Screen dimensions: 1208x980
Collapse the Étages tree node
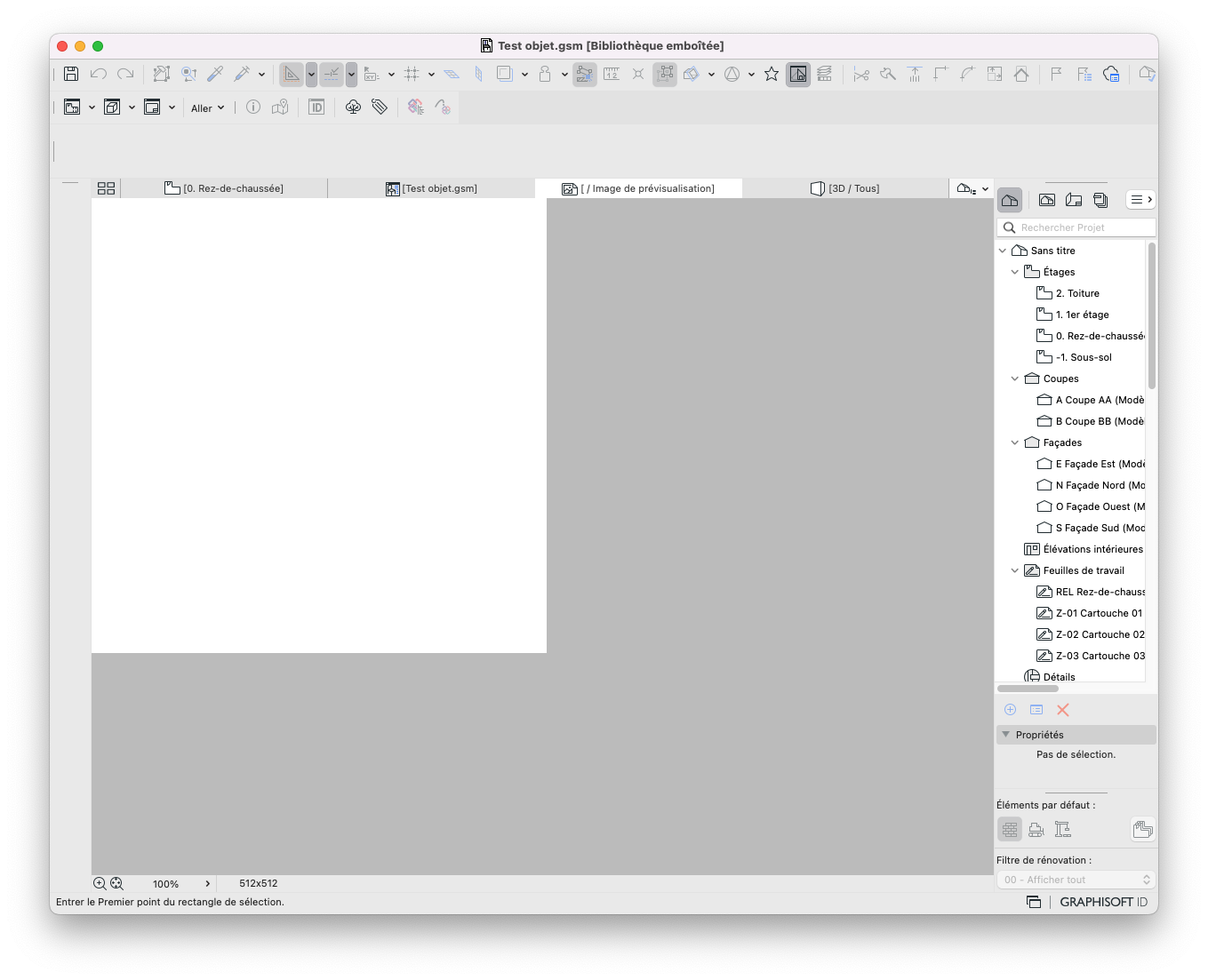pyautogui.click(x=1015, y=272)
